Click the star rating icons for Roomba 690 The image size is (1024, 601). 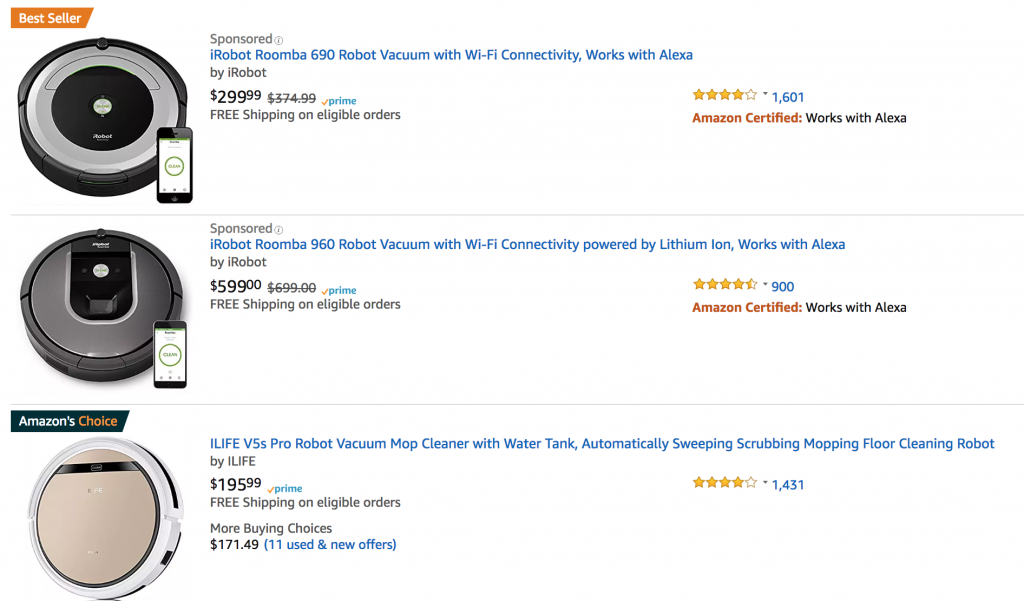click(x=725, y=95)
